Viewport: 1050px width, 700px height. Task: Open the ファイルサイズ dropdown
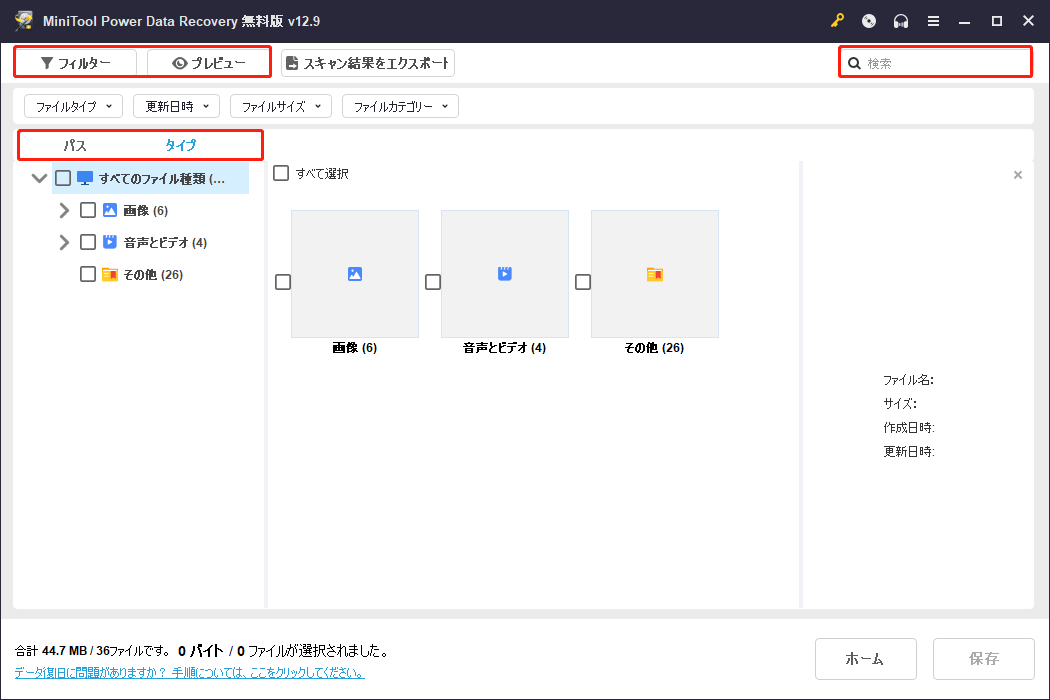[281, 106]
